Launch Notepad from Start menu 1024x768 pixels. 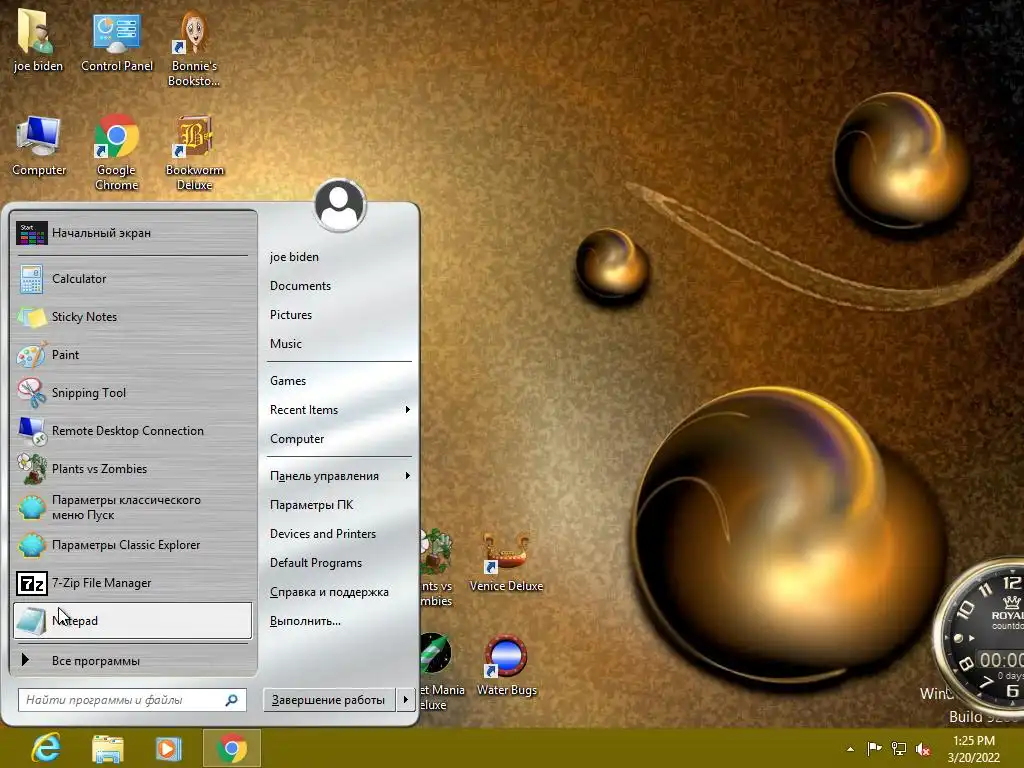[x=132, y=620]
